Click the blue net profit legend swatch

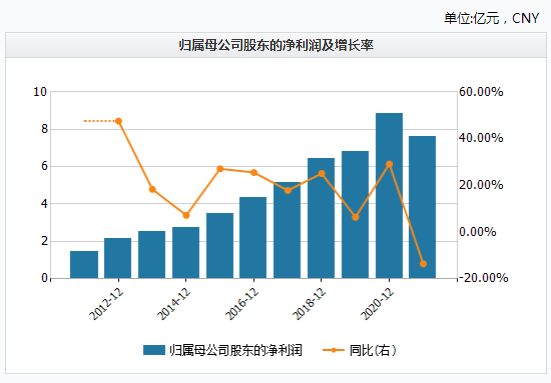(154, 350)
